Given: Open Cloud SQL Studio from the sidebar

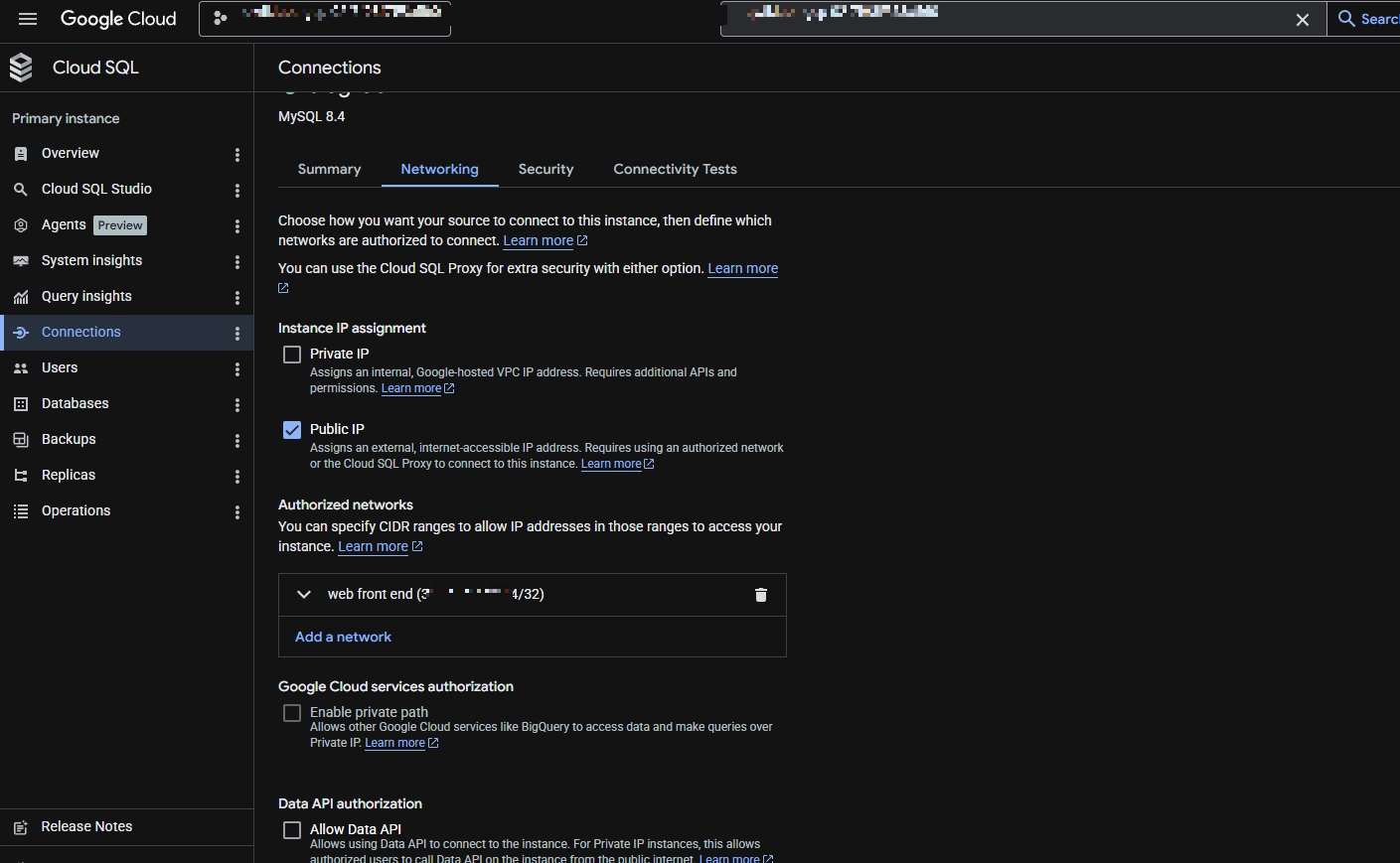Looking at the screenshot, I should point(96,189).
